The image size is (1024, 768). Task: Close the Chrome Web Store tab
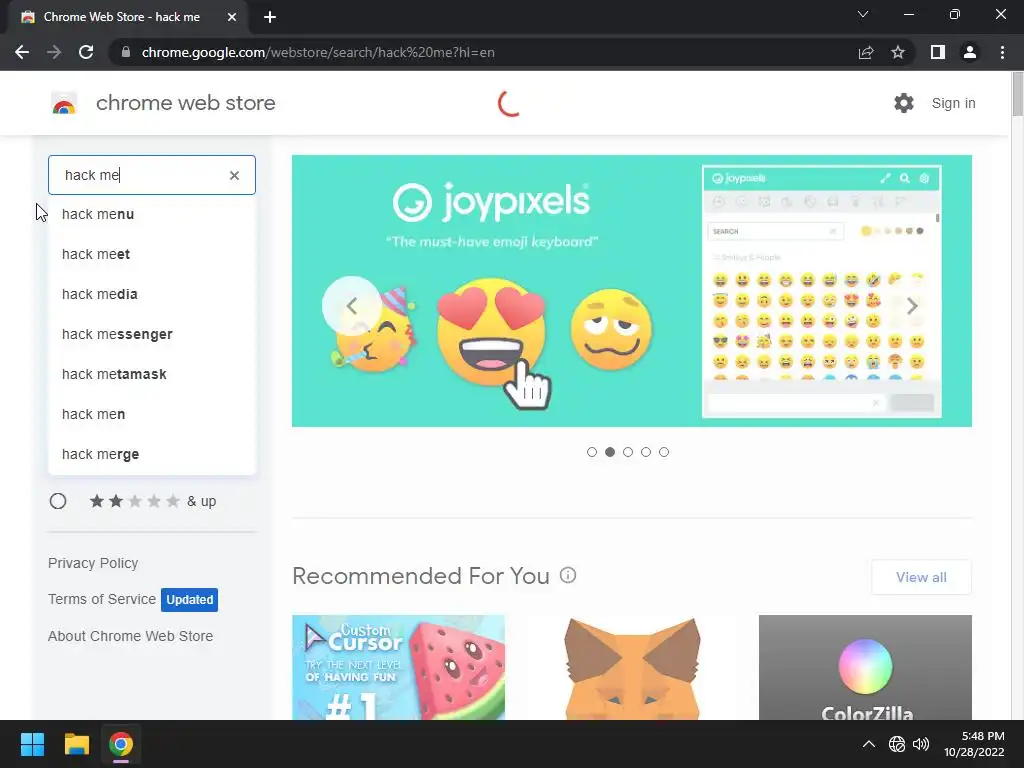[232, 18]
